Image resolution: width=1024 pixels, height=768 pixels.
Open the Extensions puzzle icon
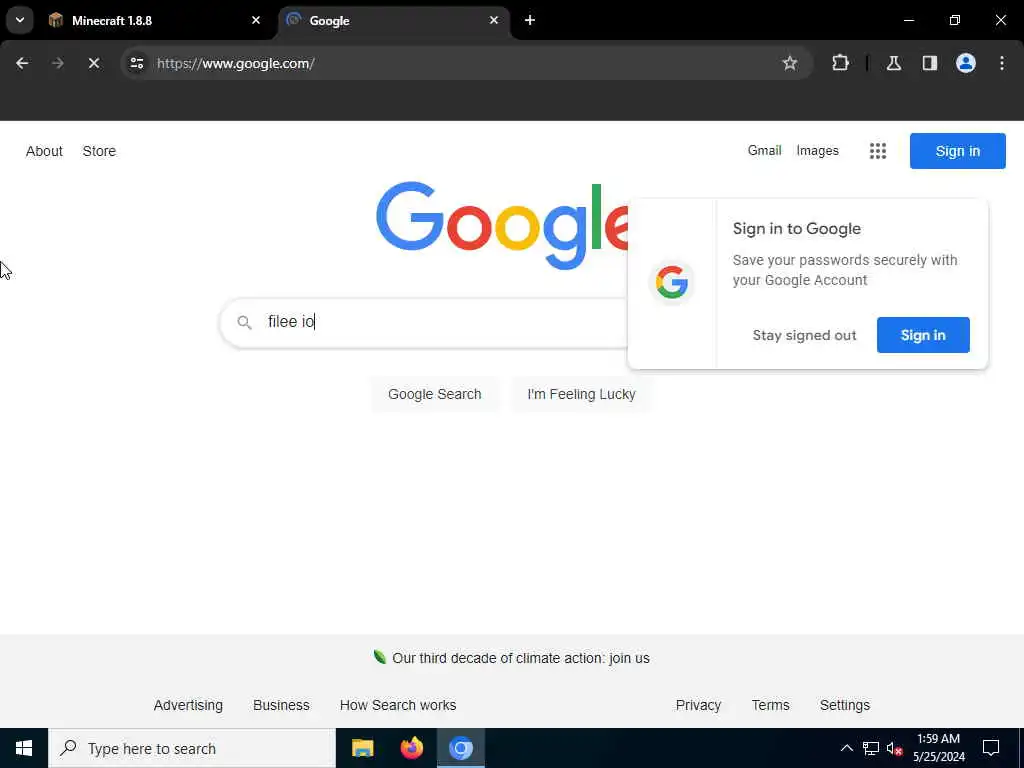pyautogui.click(x=840, y=63)
